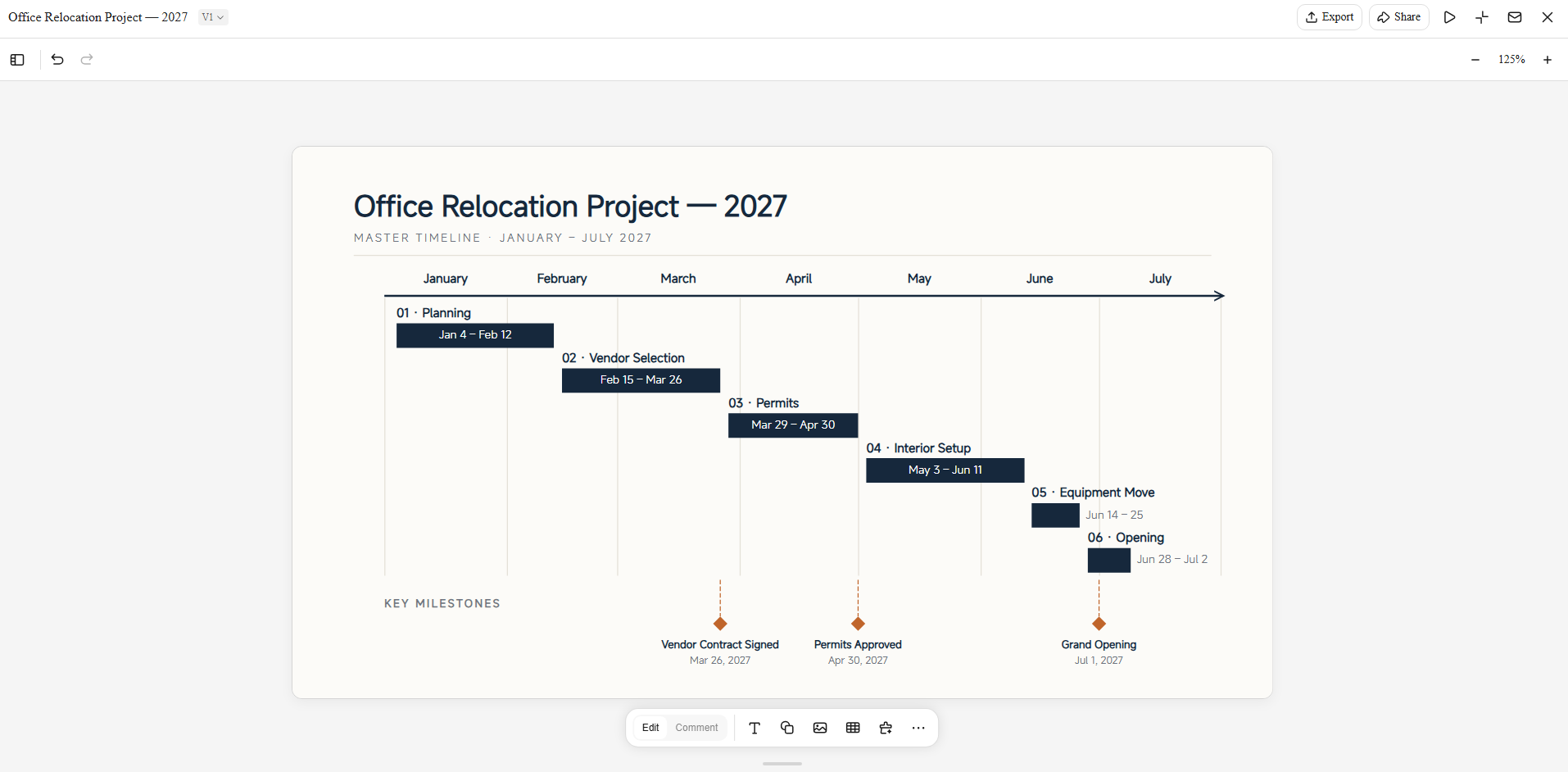
Task: Switch to Comment mode
Action: point(696,728)
